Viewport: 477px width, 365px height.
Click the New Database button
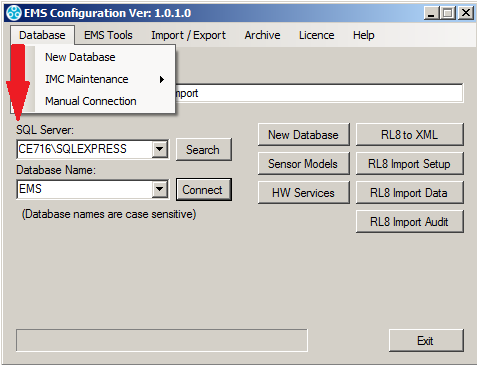tap(304, 135)
